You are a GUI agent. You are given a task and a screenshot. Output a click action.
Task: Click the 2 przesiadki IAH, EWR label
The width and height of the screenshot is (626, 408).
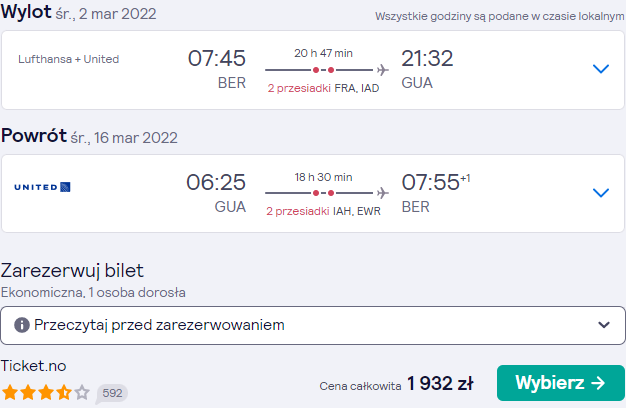tap(323, 211)
